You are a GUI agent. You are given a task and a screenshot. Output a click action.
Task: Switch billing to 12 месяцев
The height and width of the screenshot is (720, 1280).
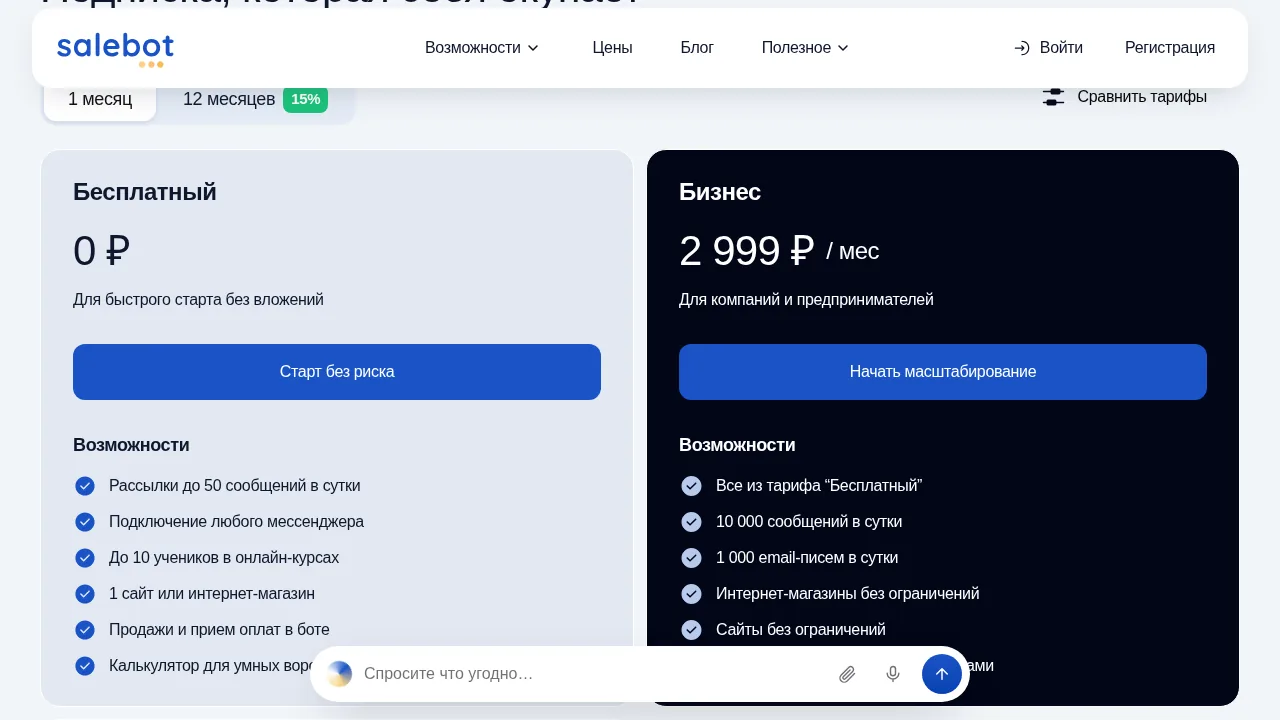[254, 99]
